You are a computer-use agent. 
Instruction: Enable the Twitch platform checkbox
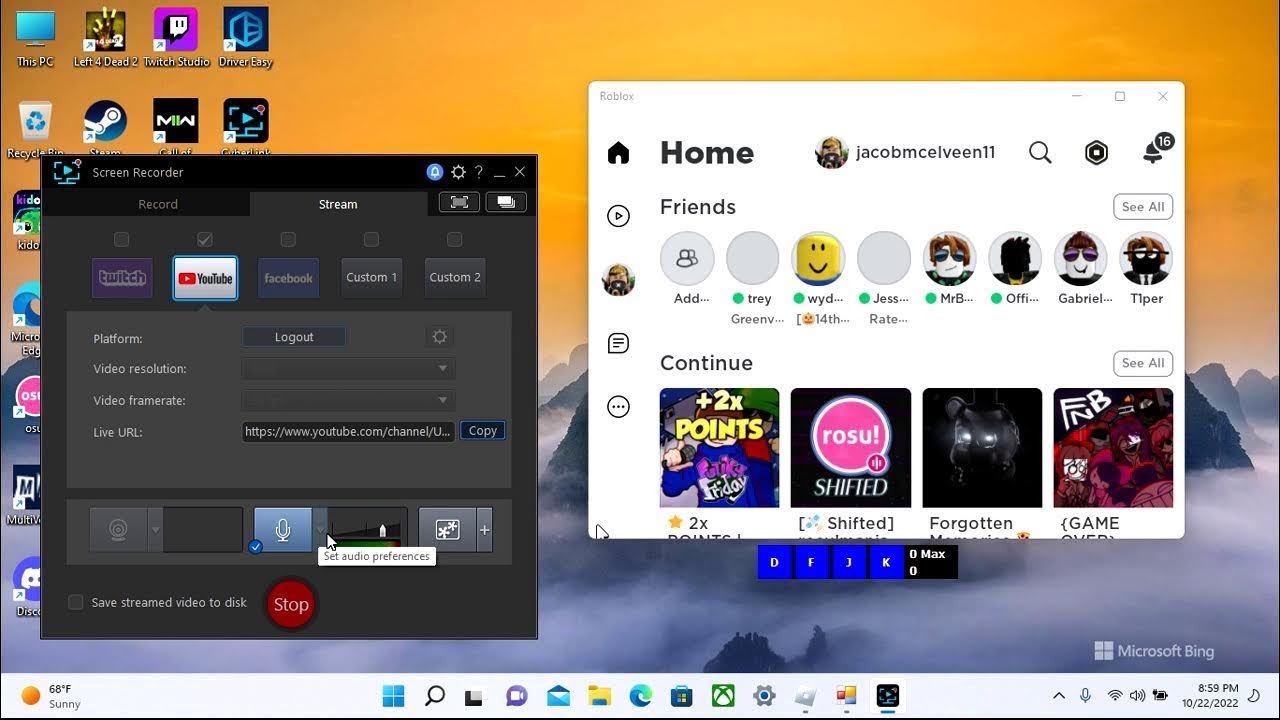122,239
